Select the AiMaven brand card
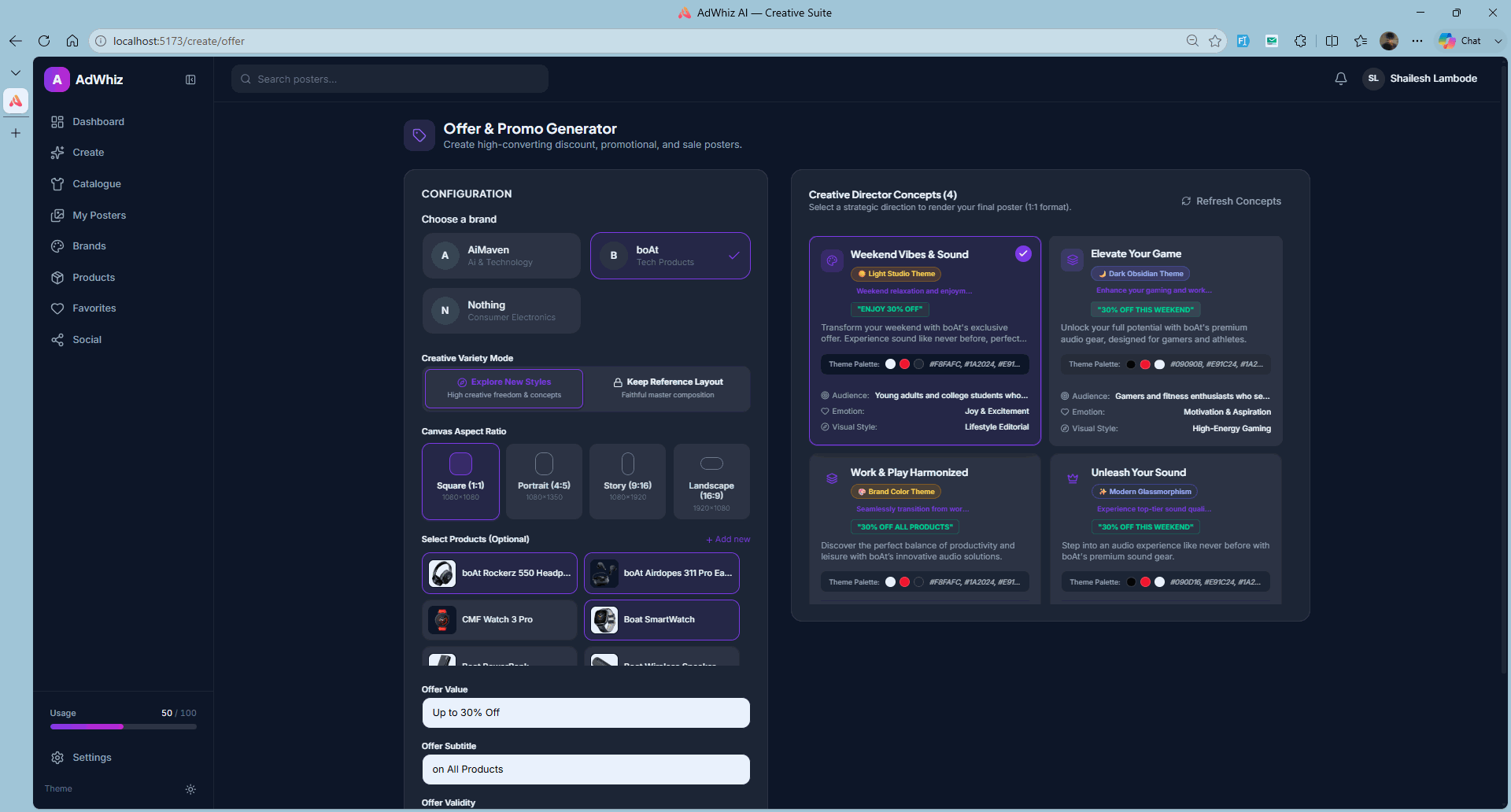1511x812 pixels. click(501, 256)
